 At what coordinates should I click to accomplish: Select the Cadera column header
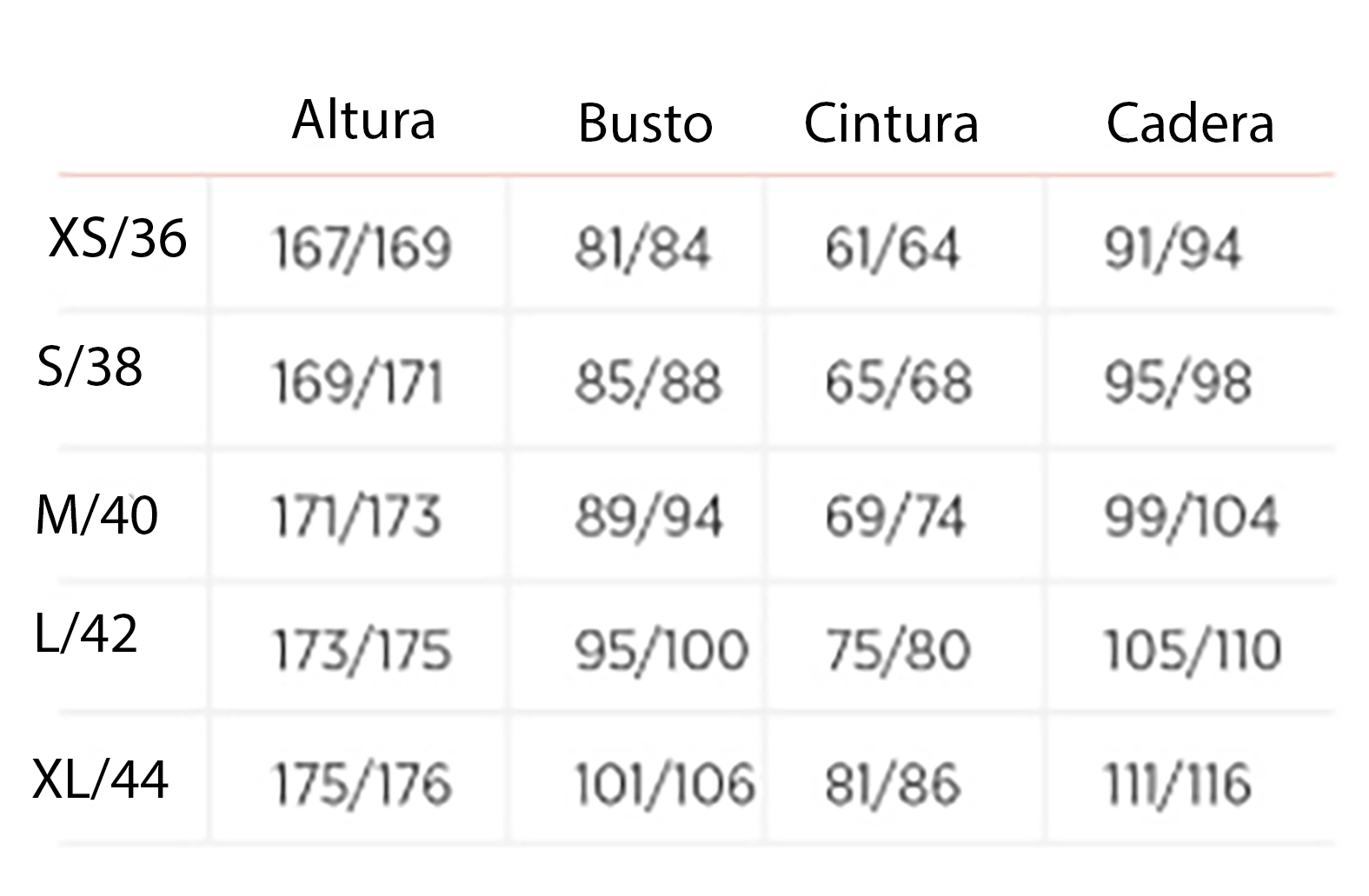click(x=1190, y=123)
